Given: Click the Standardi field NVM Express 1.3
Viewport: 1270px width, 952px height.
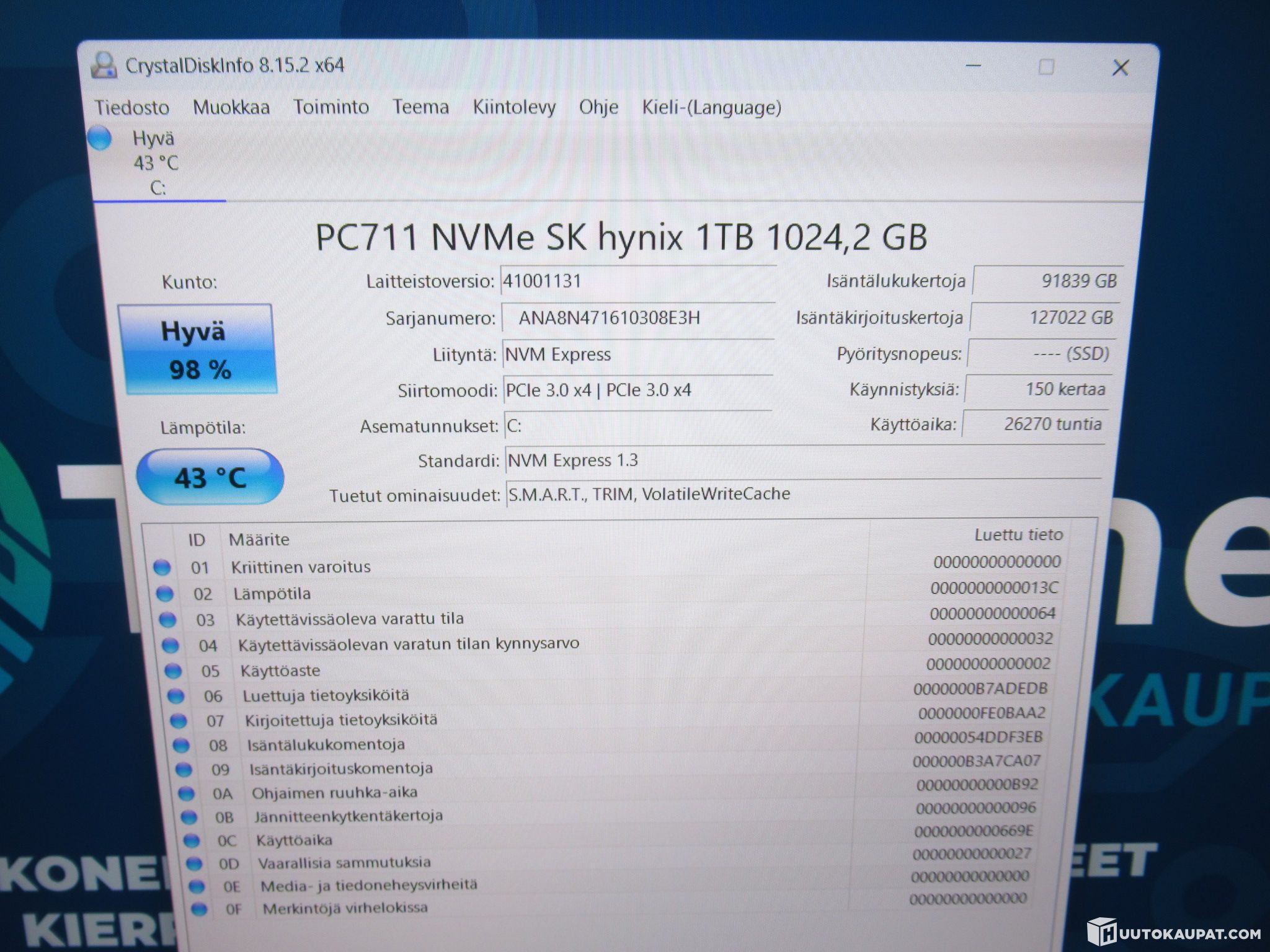Looking at the screenshot, I should click(x=804, y=461).
